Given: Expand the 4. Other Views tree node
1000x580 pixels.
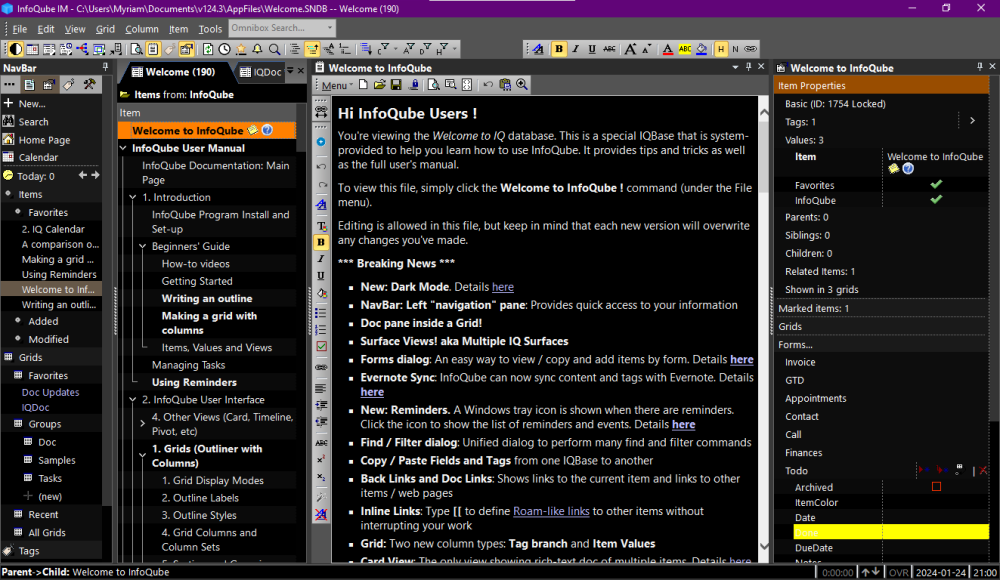Looking at the screenshot, I should (142, 424).
